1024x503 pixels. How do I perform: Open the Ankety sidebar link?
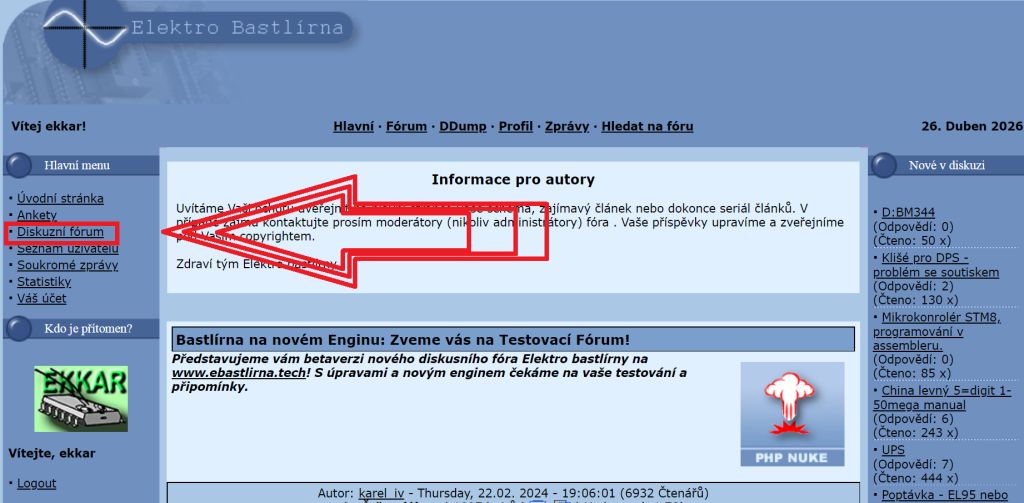(37, 215)
